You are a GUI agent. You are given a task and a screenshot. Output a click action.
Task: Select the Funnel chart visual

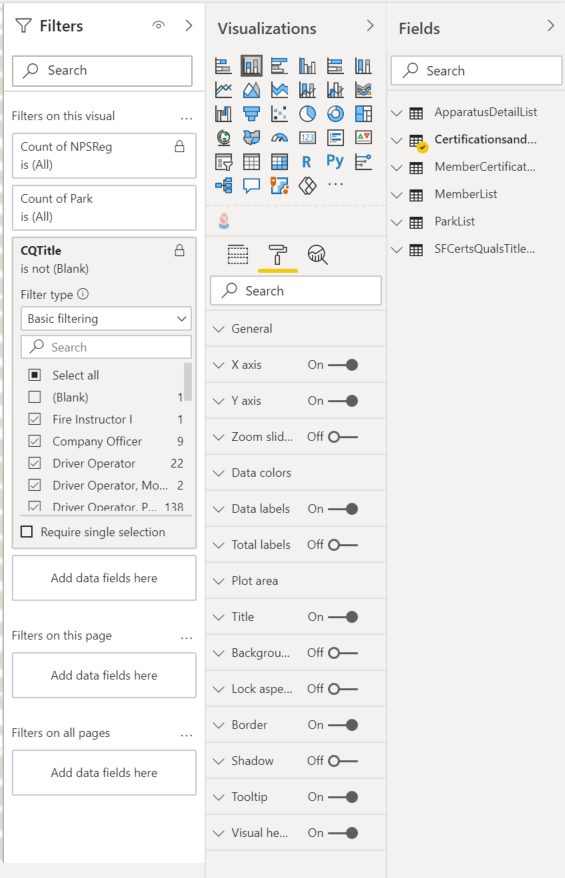point(251,114)
